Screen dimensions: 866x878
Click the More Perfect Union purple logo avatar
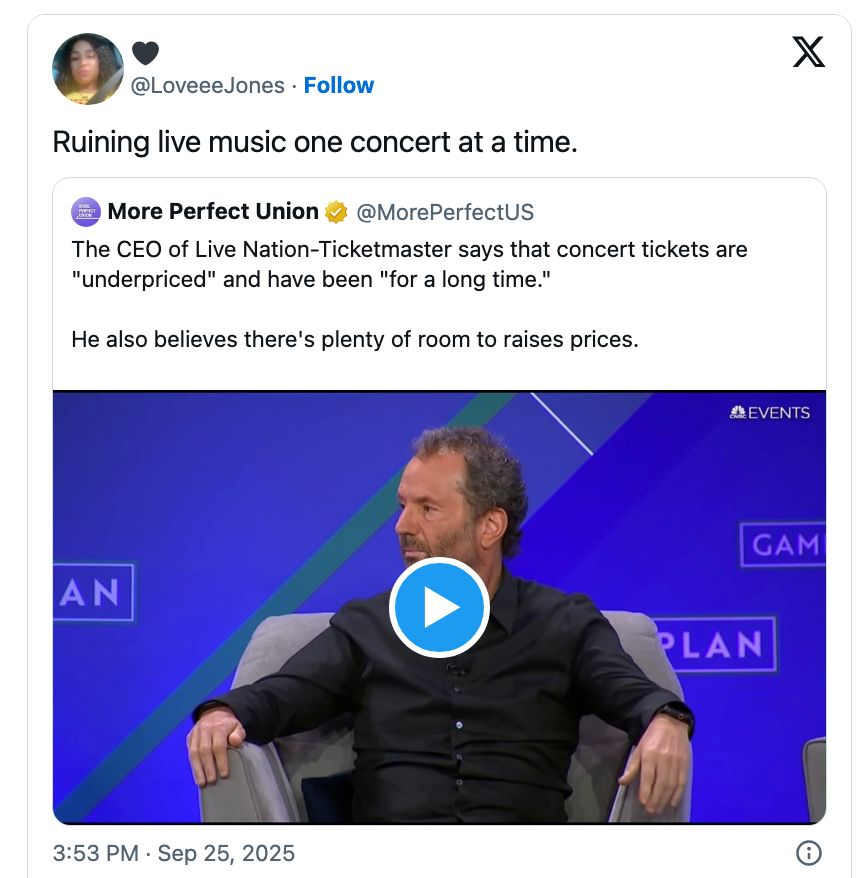(x=83, y=211)
